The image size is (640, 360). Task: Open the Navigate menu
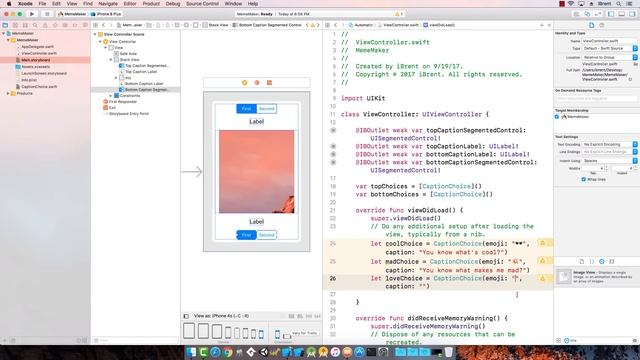click(x=108, y=4)
